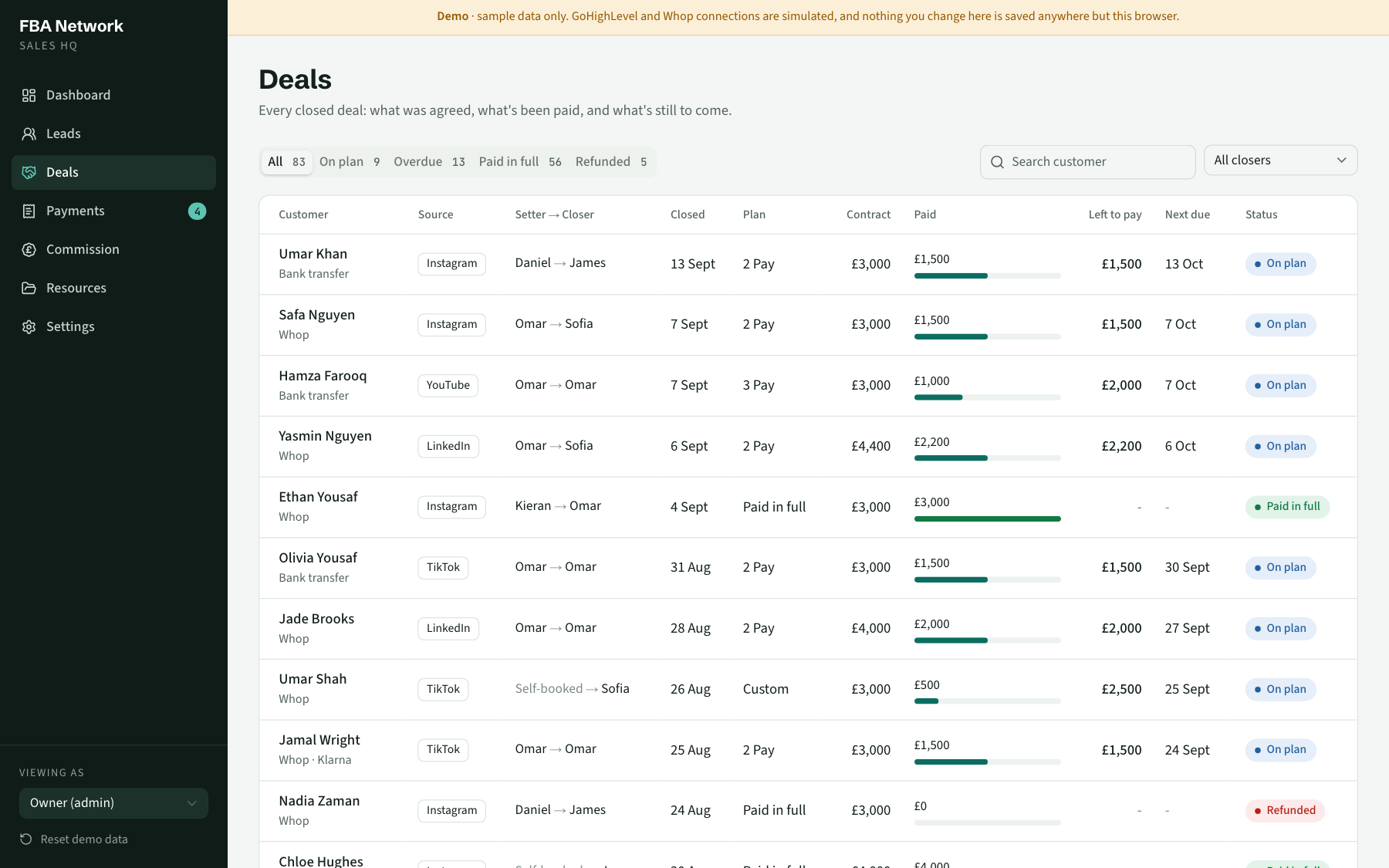Click Nadia Zaman's Refunded status badge
1389x868 pixels.
1285,810
